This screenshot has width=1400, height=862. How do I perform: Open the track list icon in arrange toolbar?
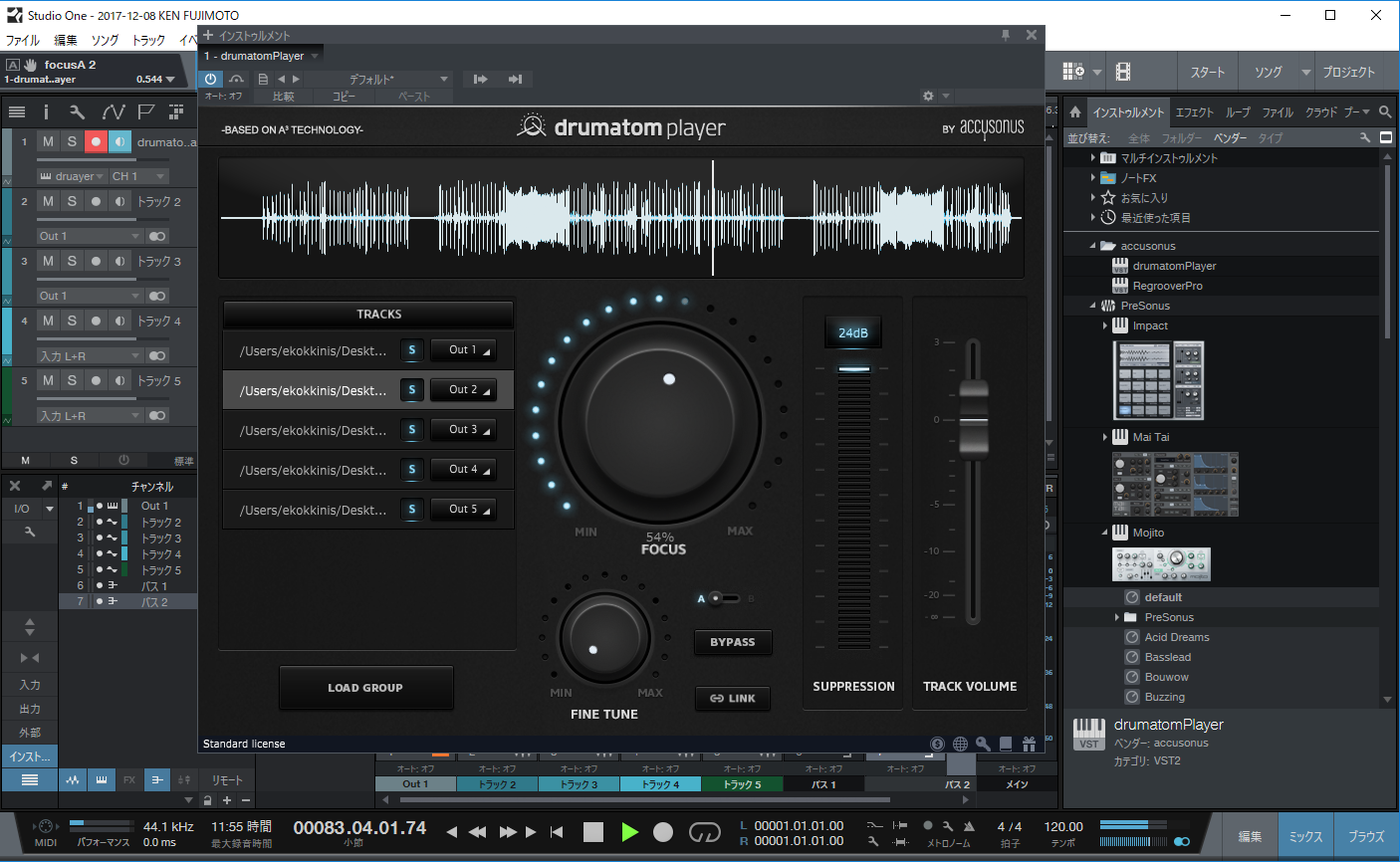tap(17, 111)
